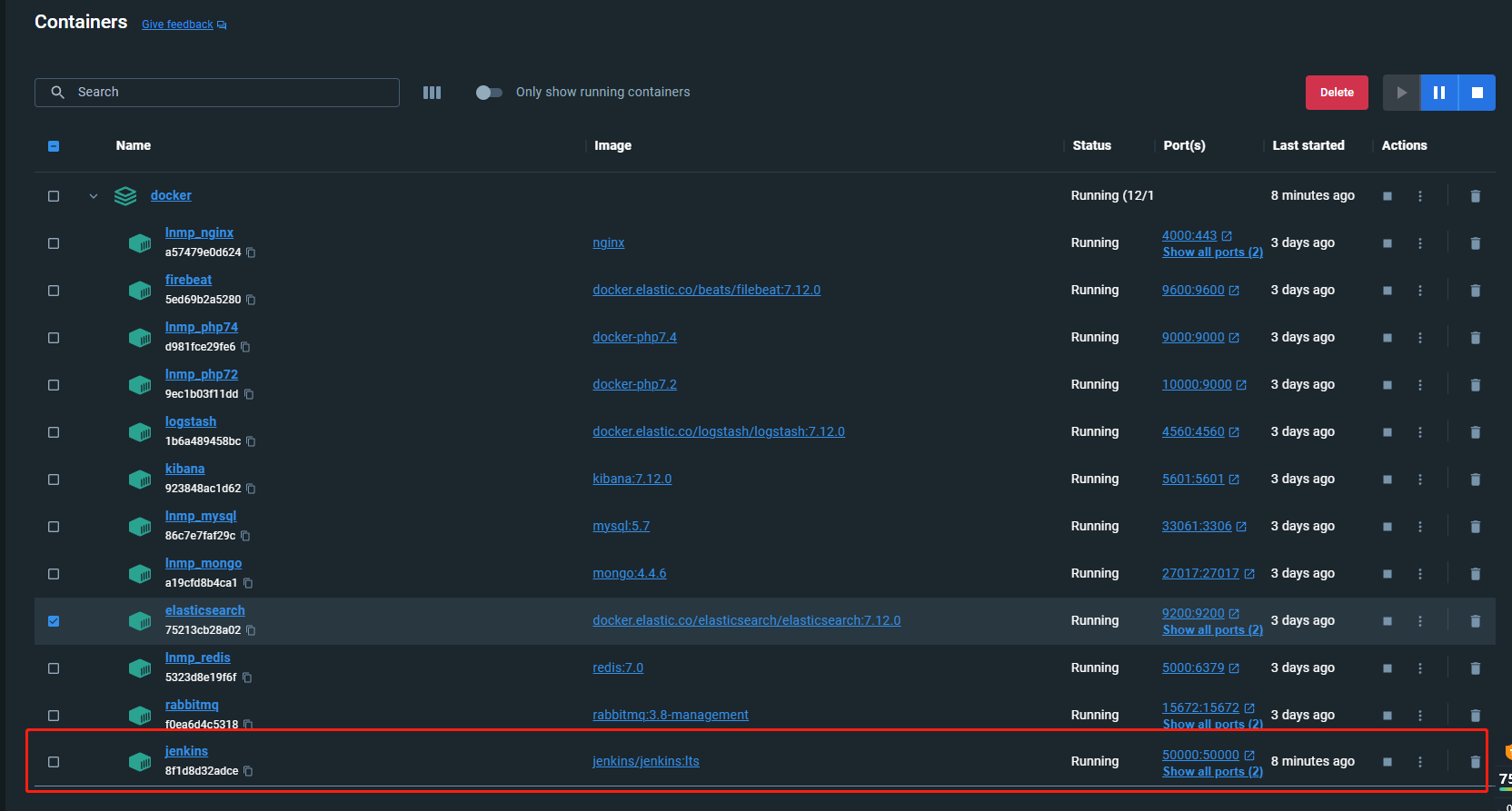Open port 5601:5601 for kibana

point(1200,479)
